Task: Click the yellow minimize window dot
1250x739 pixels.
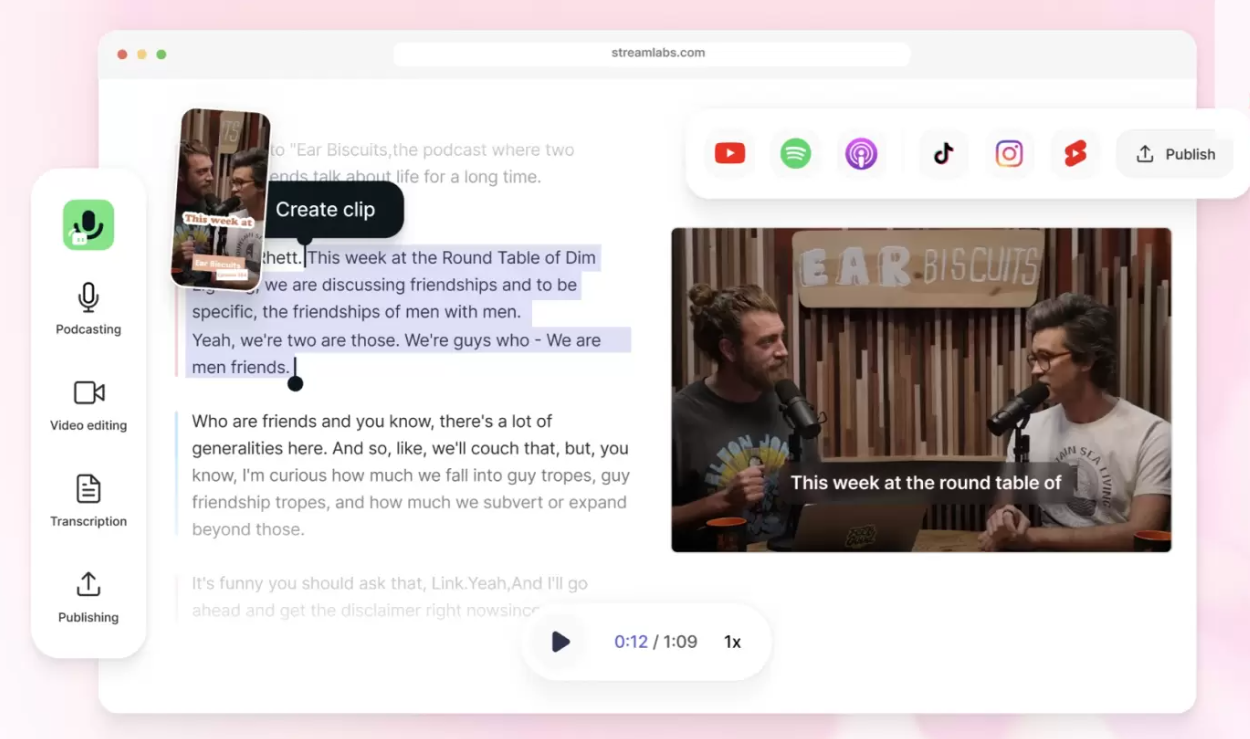Action: (142, 54)
